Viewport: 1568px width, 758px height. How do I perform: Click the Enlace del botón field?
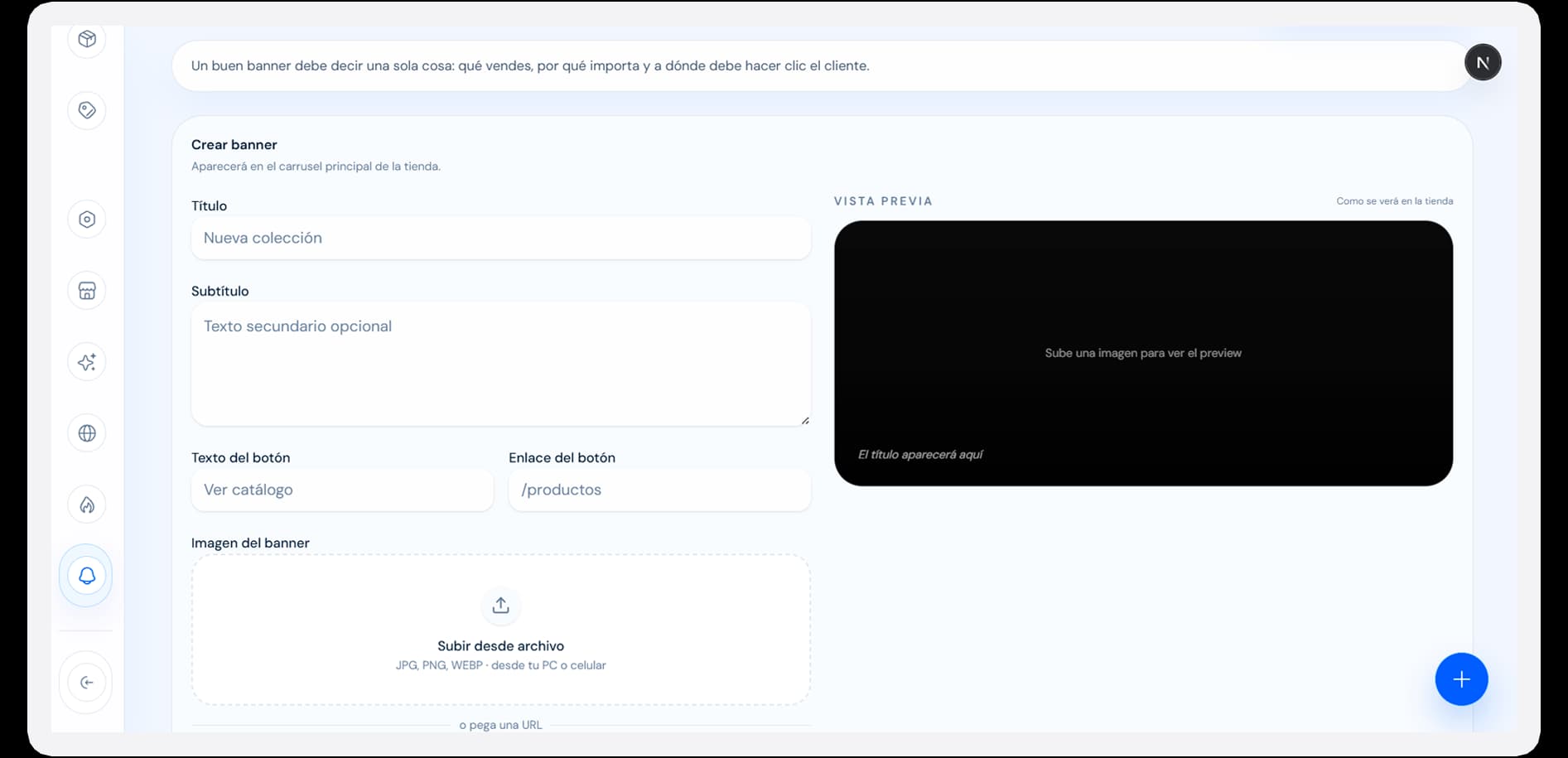pyautogui.click(x=660, y=490)
